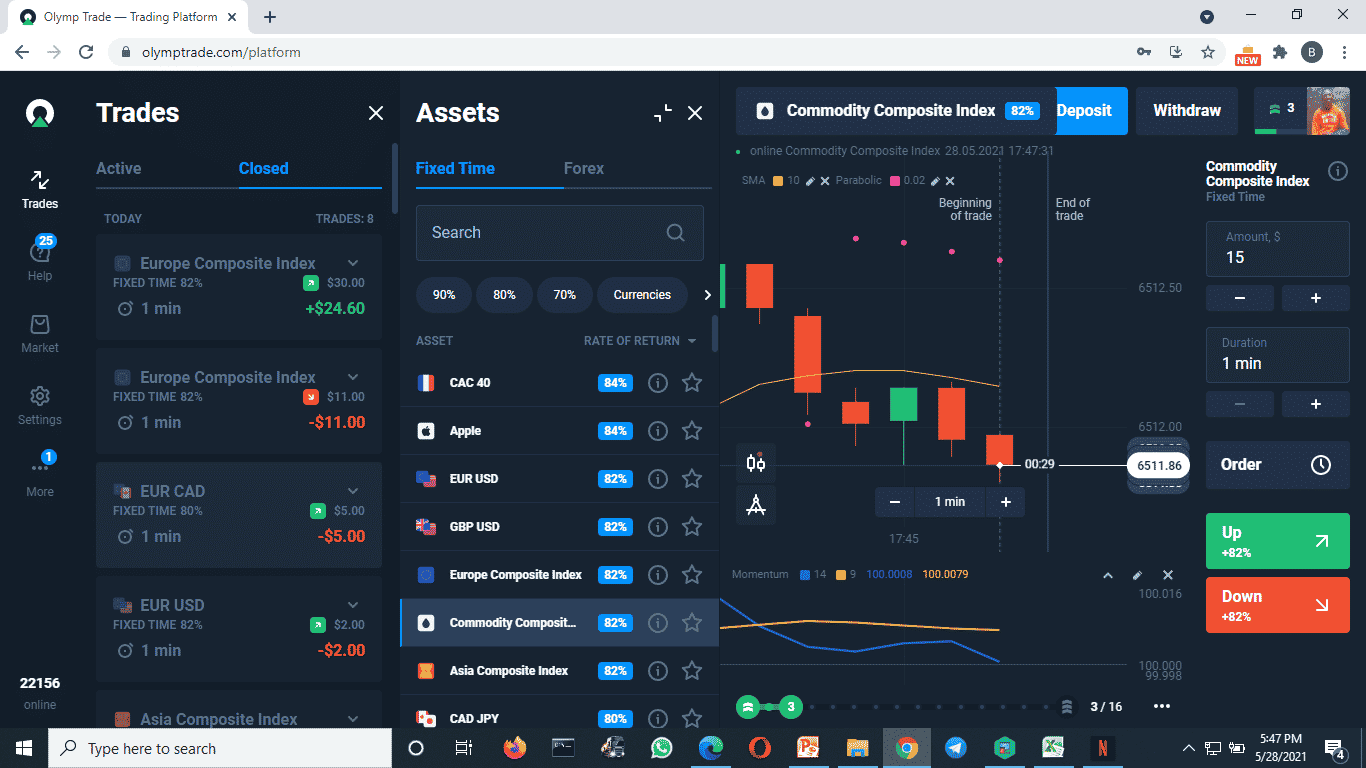Image resolution: width=1366 pixels, height=768 pixels.
Task: Edit the SMA indicator settings pencil
Action: pyautogui.click(x=810, y=181)
